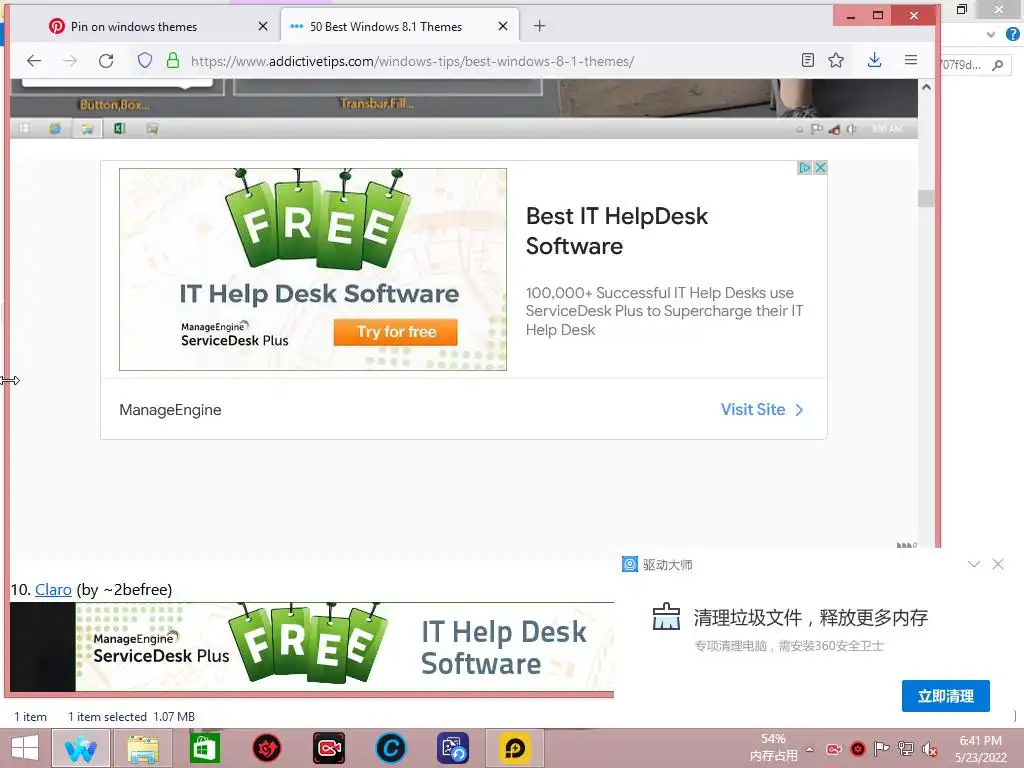The image size is (1024, 768).
Task: Click the page vertical scrollbar thumb
Action: pyautogui.click(x=926, y=198)
